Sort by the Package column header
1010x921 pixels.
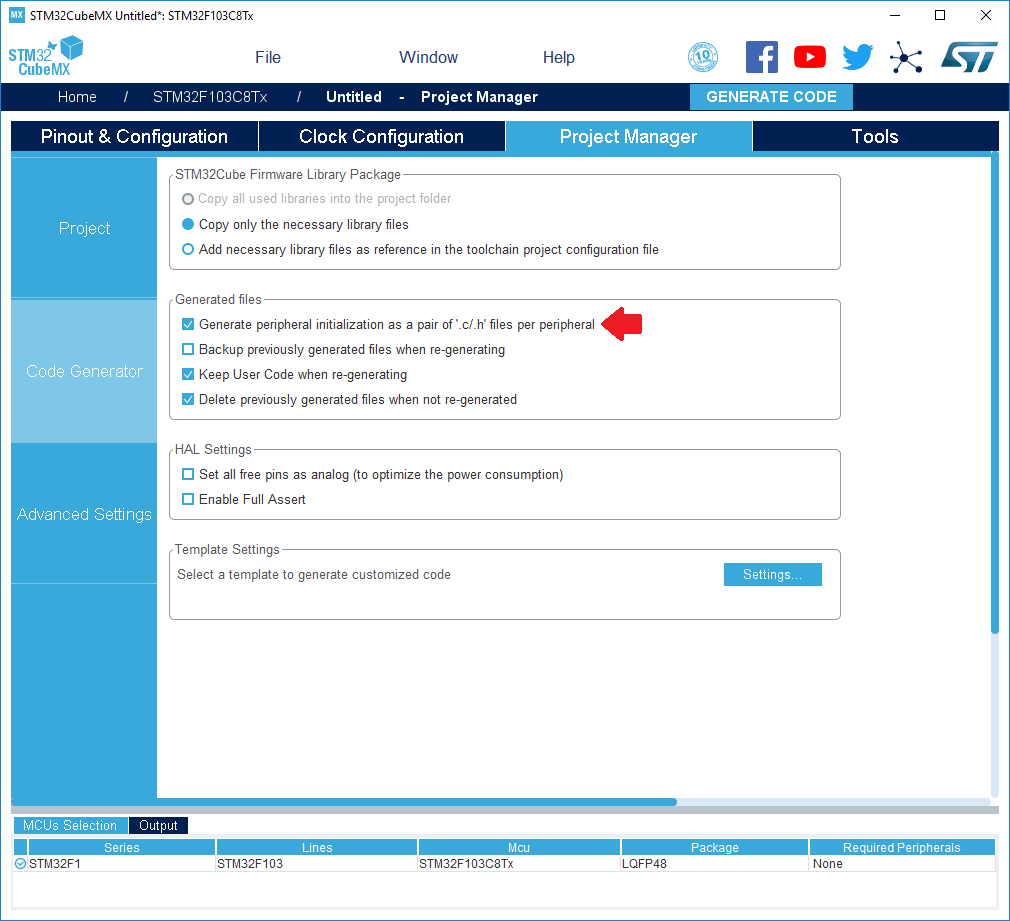click(x=714, y=848)
